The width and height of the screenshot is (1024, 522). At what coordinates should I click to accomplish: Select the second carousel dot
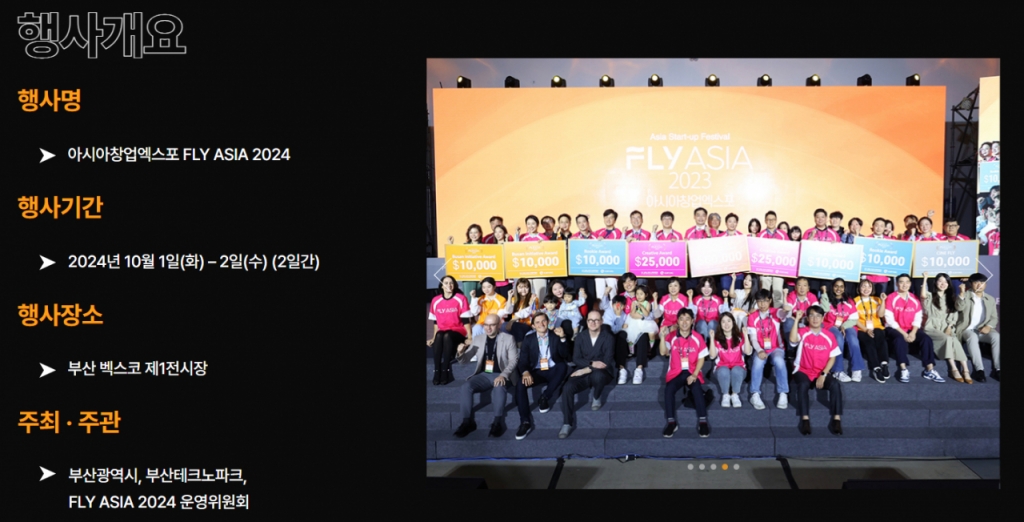pyautogui.click(x=702, y=466)
